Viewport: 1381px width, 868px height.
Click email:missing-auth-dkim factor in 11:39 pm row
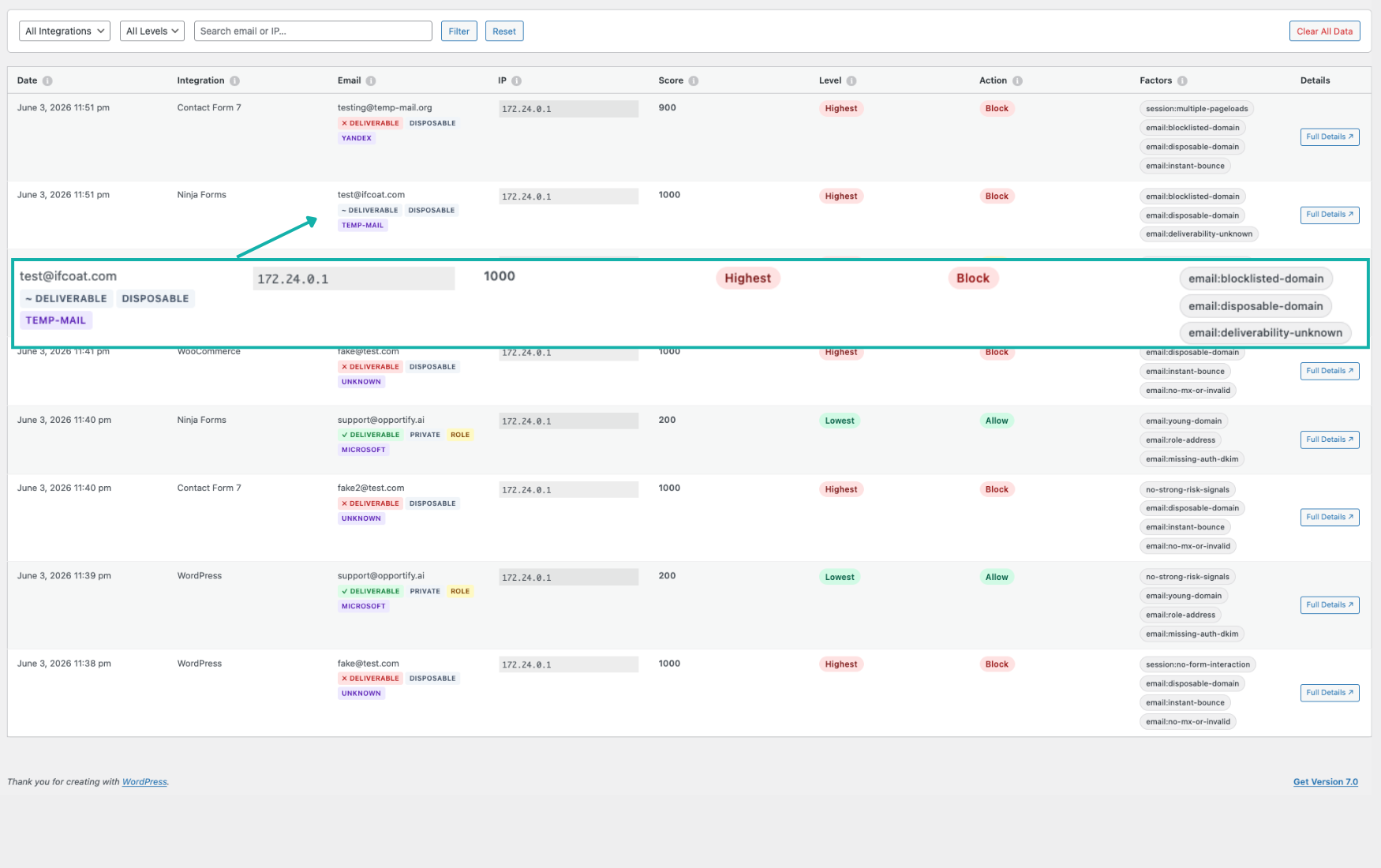tap(1192, 634)
